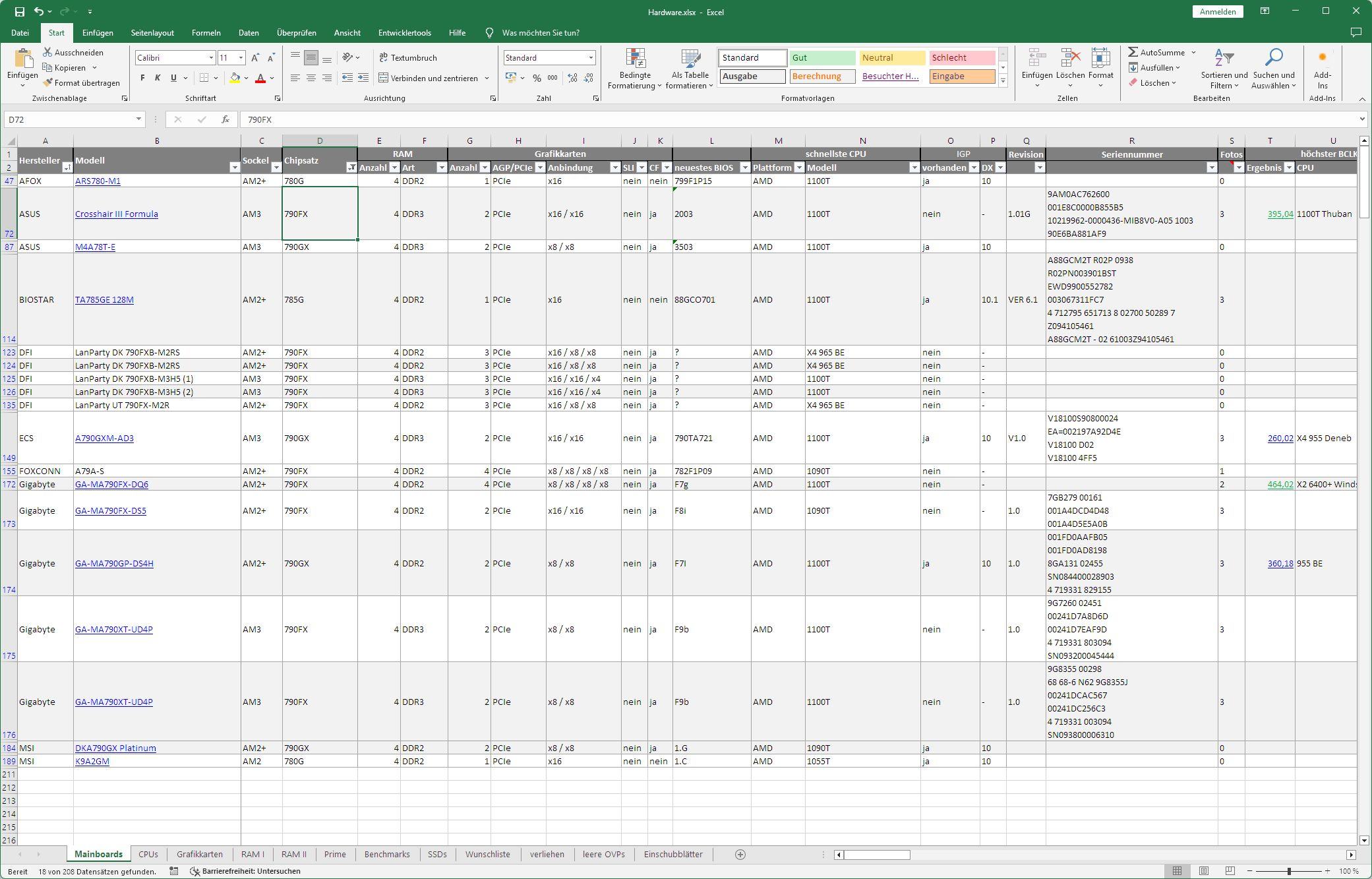Image resolution: width=1372 pixels, height=879 pixels.
Task: Click Zellen Löschen icon
Action: 1070,59
